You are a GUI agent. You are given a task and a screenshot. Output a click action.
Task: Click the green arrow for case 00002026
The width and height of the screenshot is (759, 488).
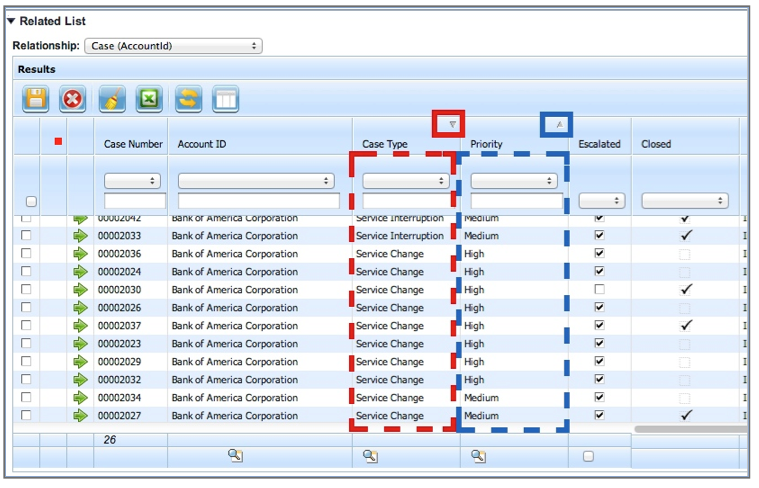point(80,307)
